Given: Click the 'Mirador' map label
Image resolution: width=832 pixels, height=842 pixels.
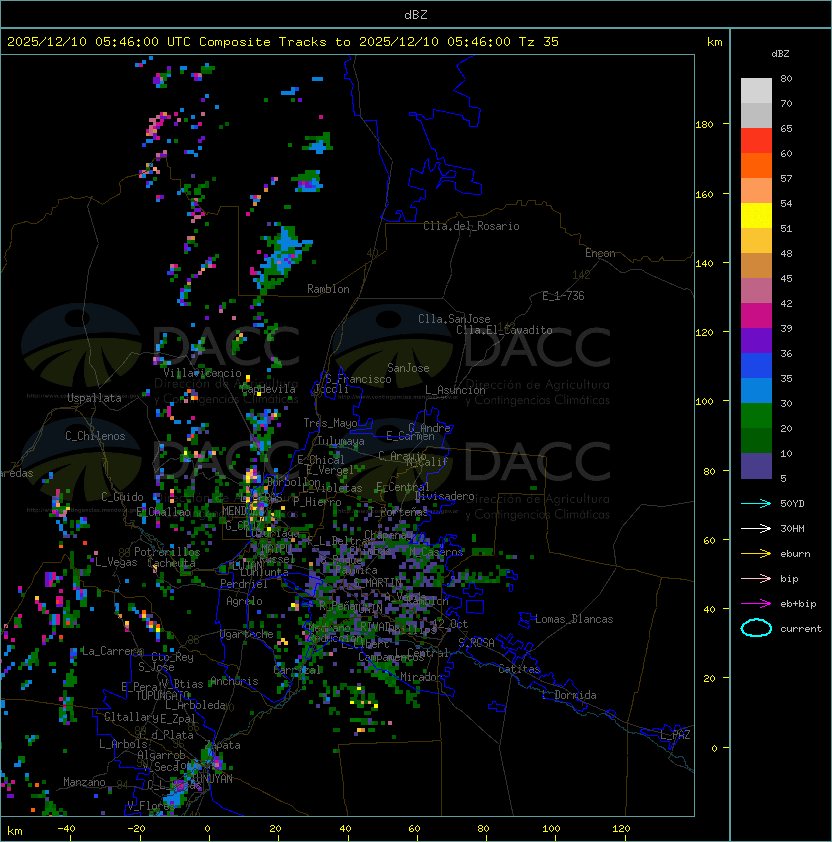Looking at the screenshot, I should [422, 677].
